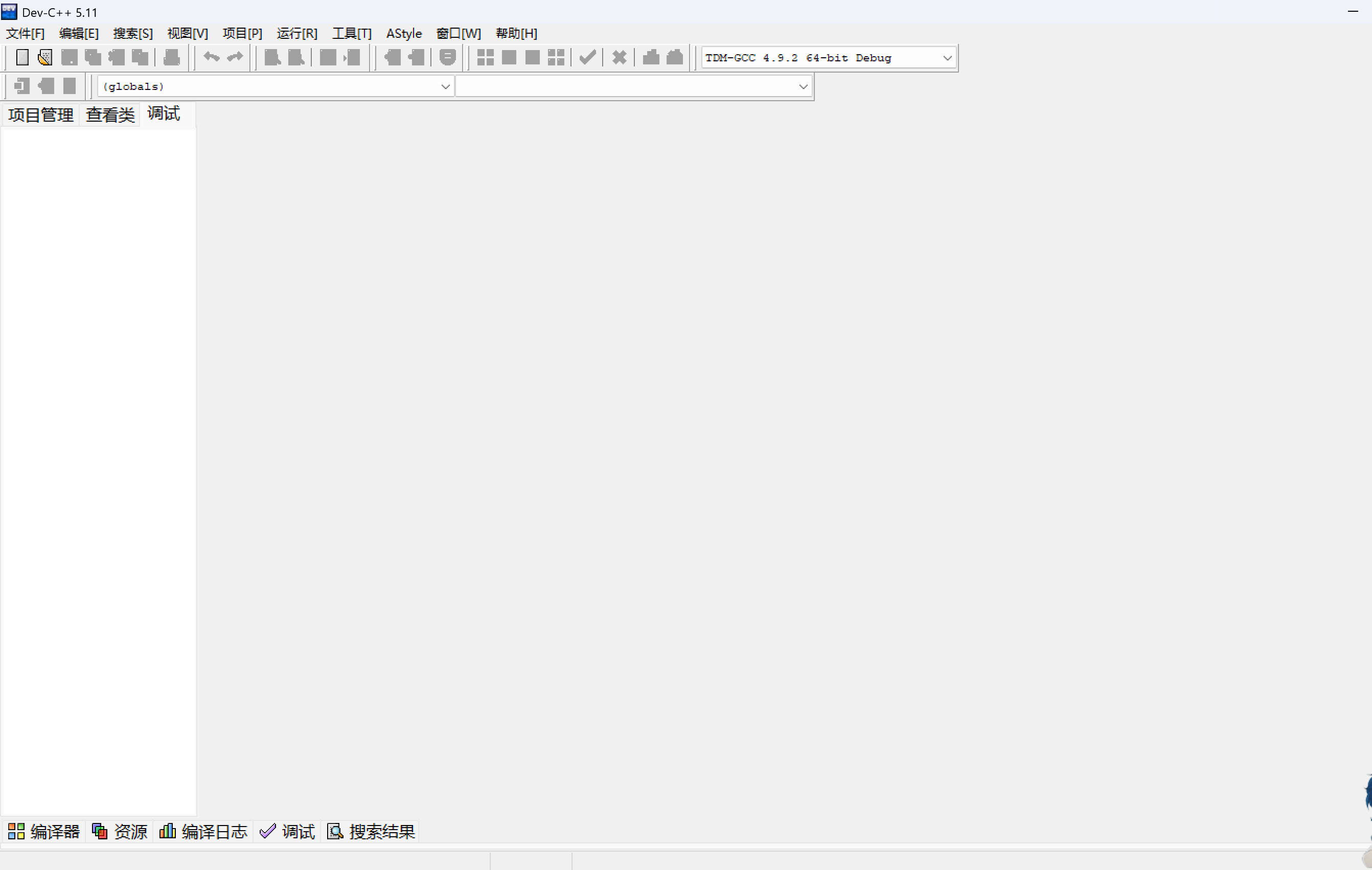Image resolution: width=1372 pixels, height=870 pixels.
Task: Click the Open file toolbar icon
Action: coord(45,58)
